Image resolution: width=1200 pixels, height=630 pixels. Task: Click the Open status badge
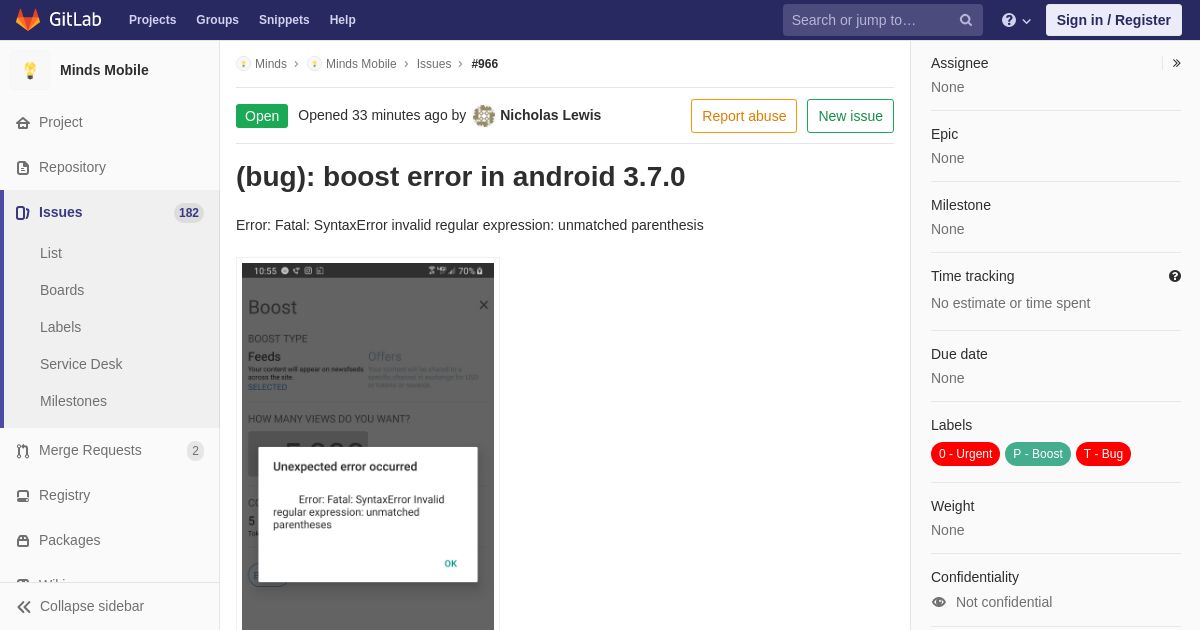click(x=262, y=116)
